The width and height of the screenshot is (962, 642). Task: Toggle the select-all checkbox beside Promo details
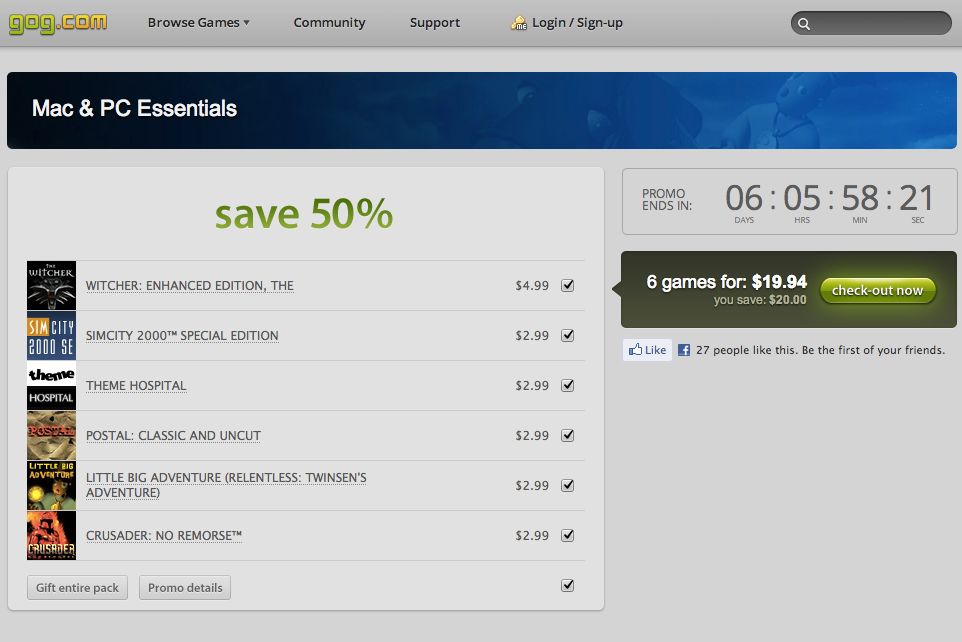tap(568, 586)
